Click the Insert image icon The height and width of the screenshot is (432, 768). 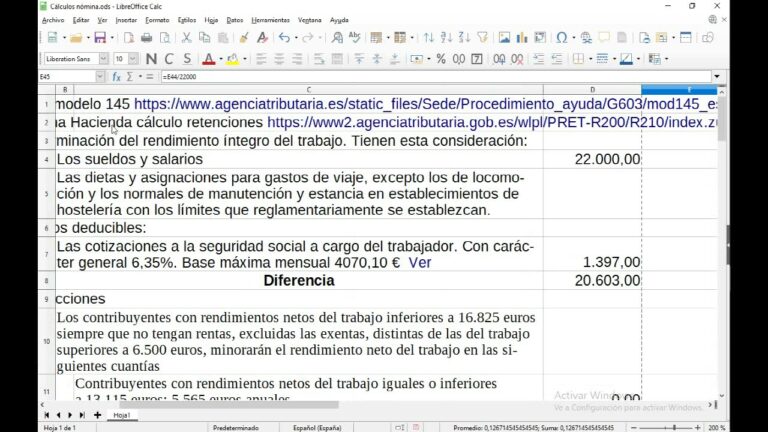point(504,38)
